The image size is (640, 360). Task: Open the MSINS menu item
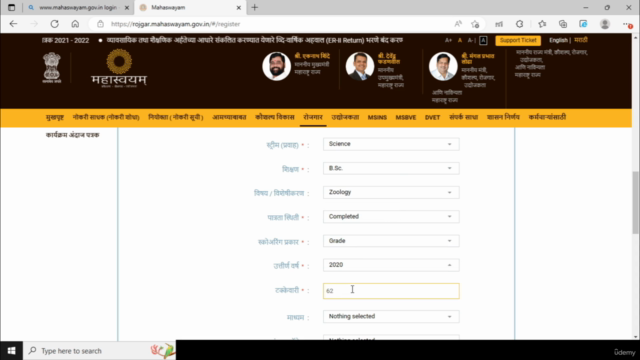(x=377, y=118)
